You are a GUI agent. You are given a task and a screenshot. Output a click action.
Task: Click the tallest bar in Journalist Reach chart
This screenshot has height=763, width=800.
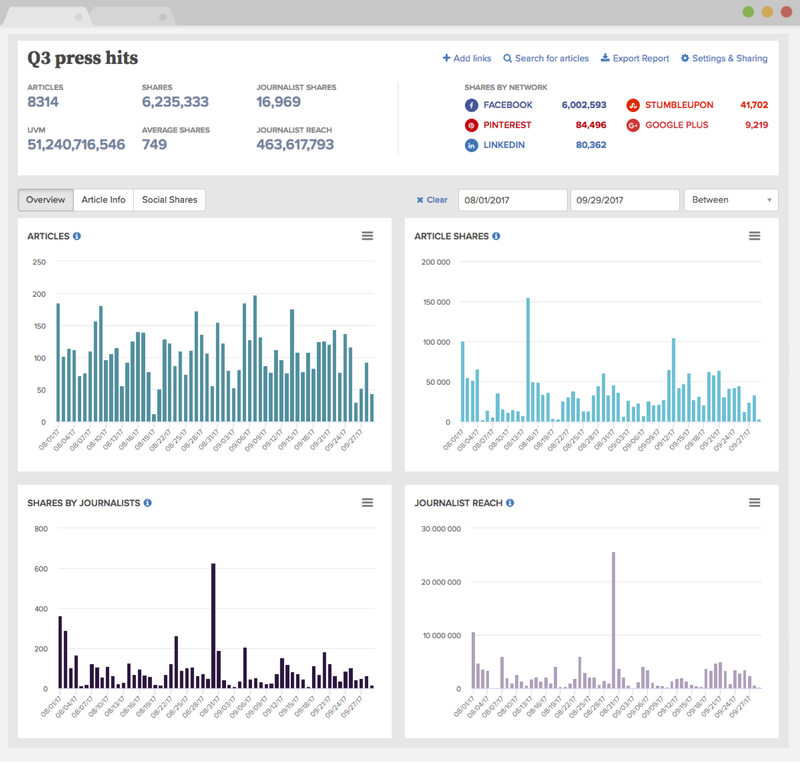tap(613, 620)
